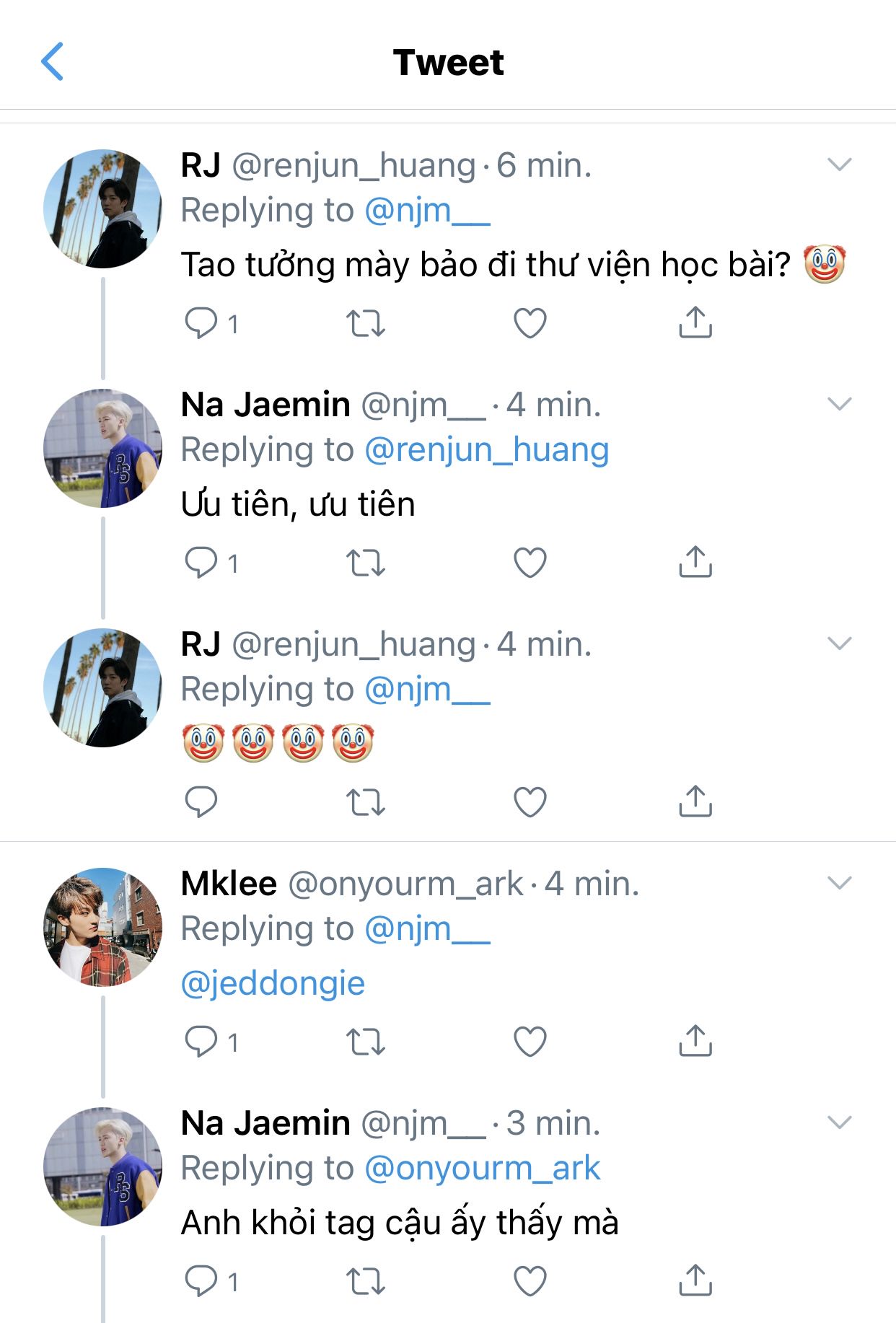Reply to RJ's four clown emoji tweet
This screenshot has height=1323, width=896.
coord(201,801)
